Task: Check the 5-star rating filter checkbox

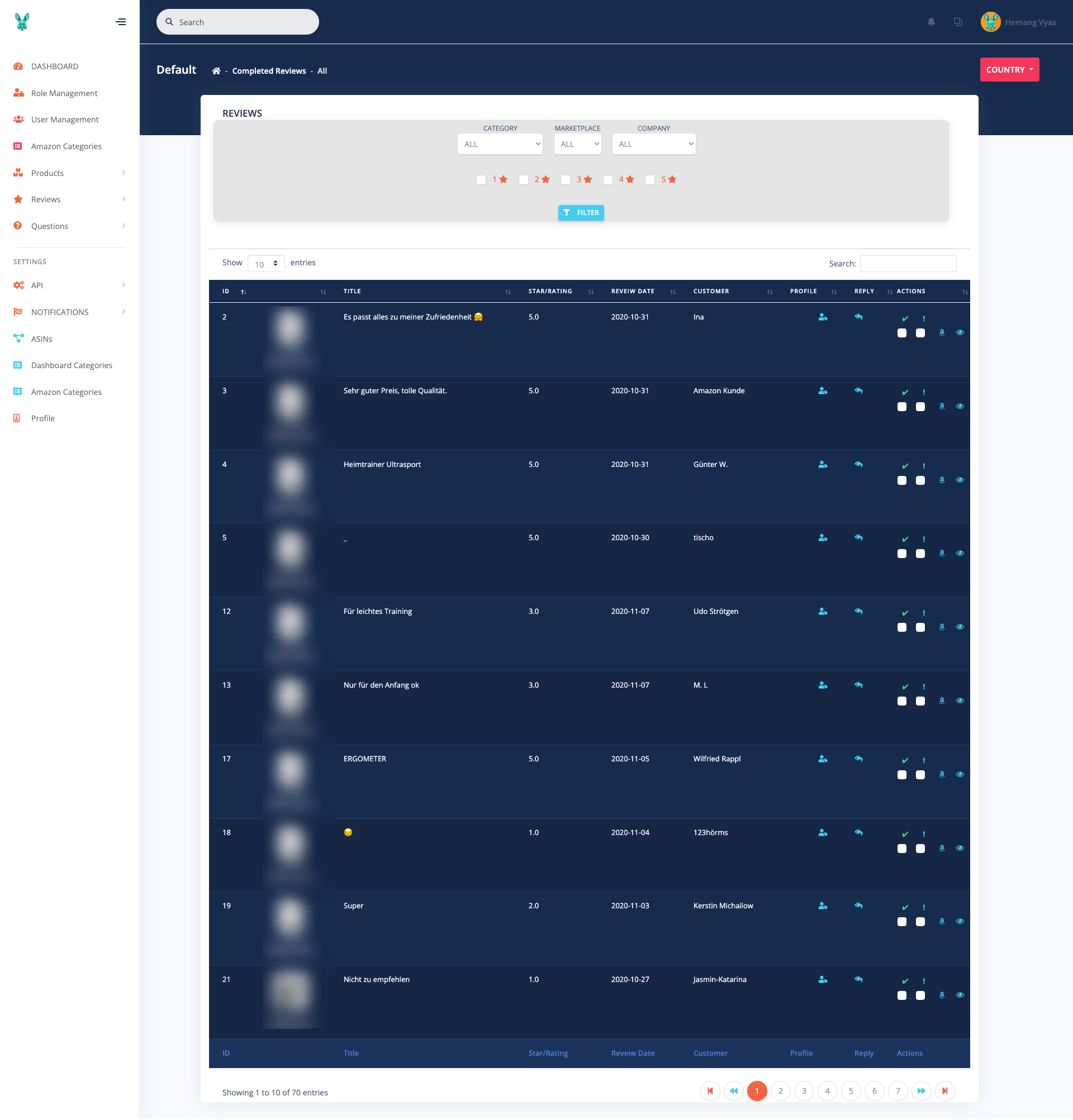Action: coord(650,179)
